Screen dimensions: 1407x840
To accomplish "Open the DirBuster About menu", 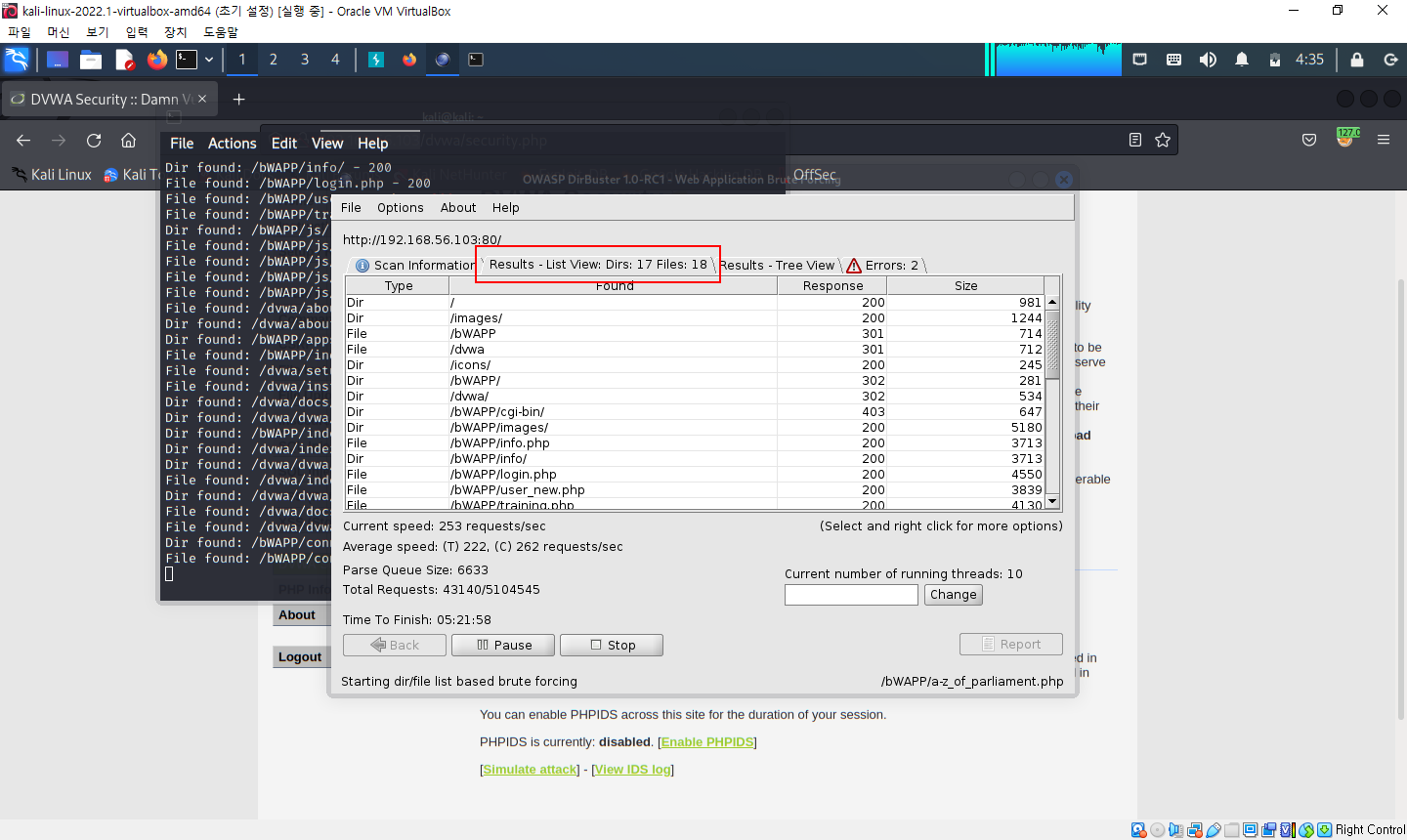I will pos(458,208).
